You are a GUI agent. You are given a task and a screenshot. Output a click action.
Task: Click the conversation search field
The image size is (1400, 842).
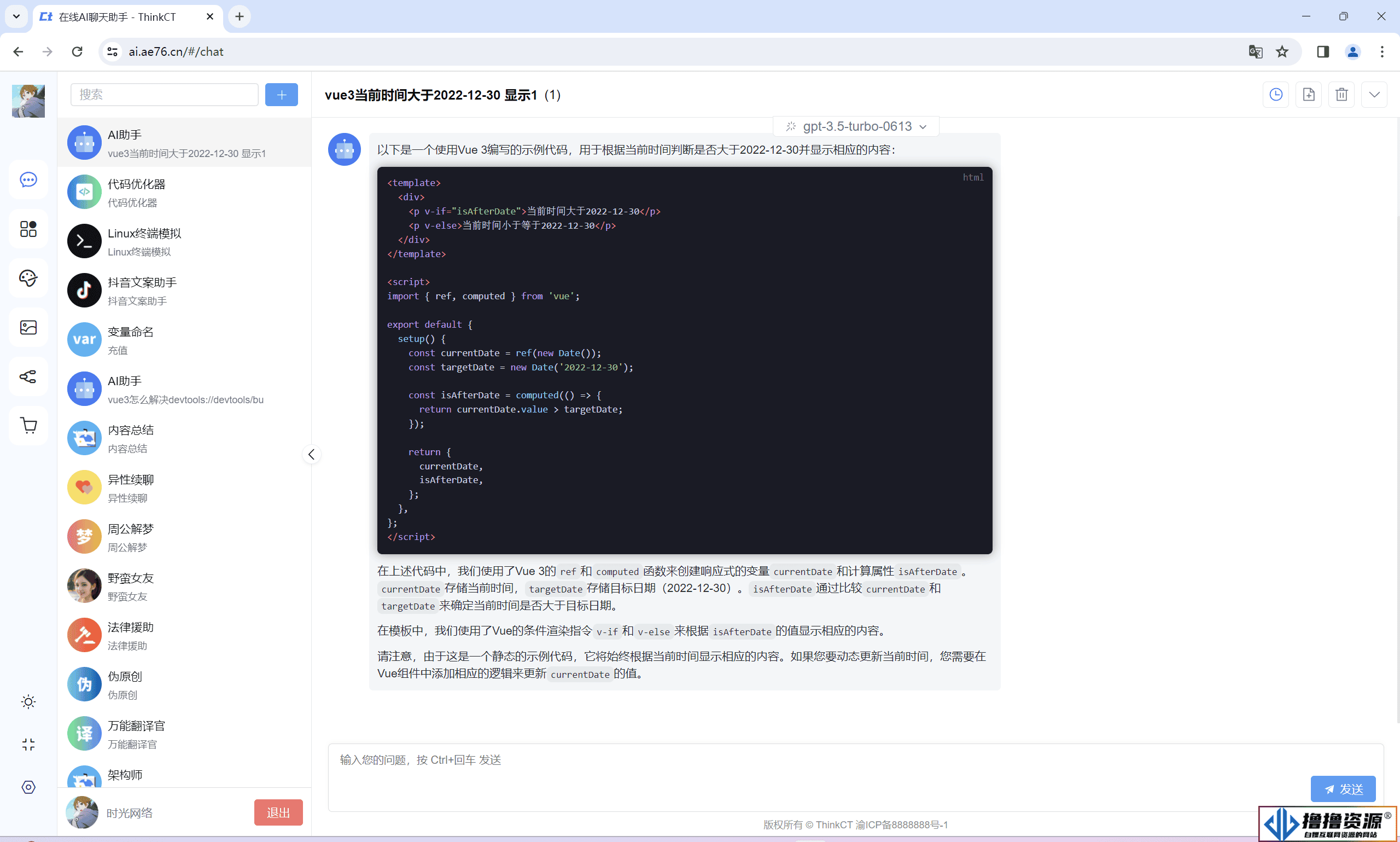point(165,94)
